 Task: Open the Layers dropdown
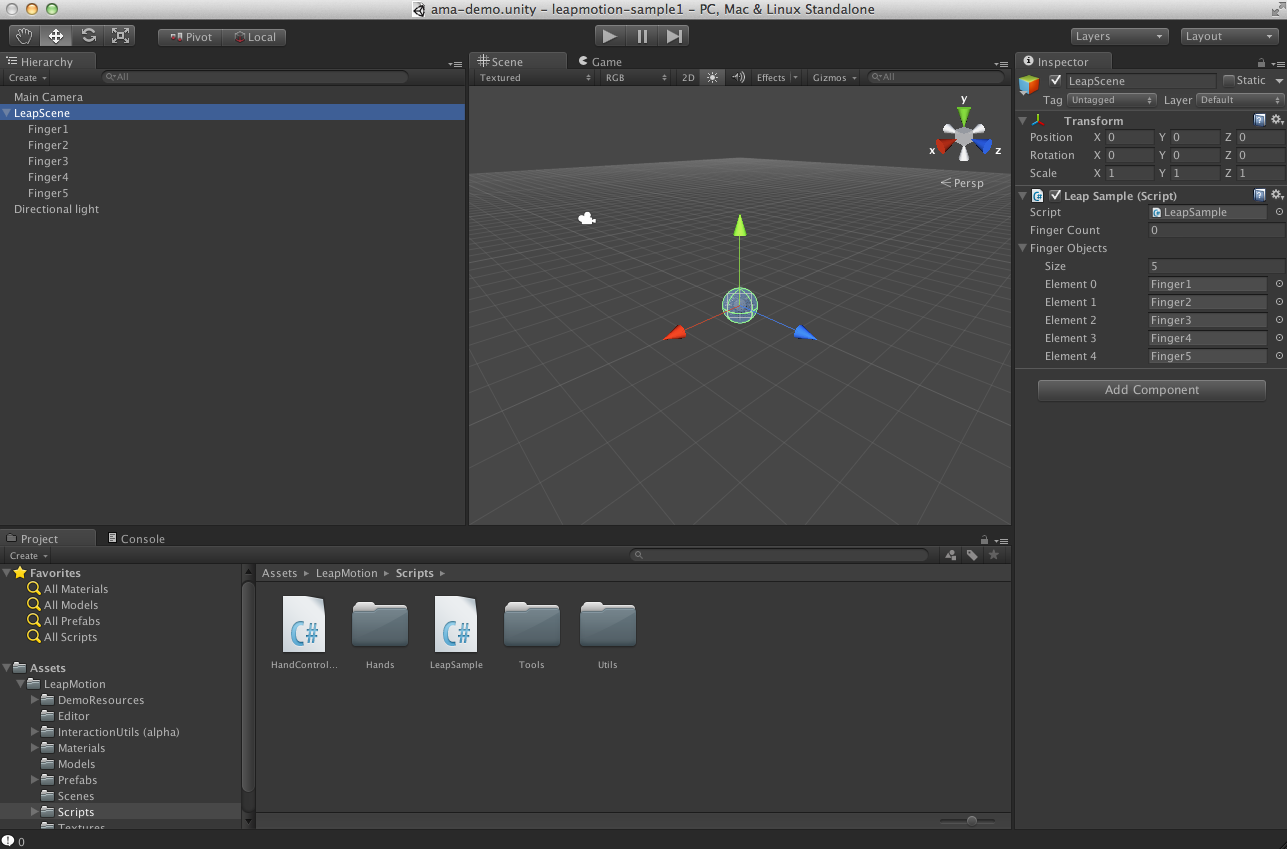click(1119, 35)
